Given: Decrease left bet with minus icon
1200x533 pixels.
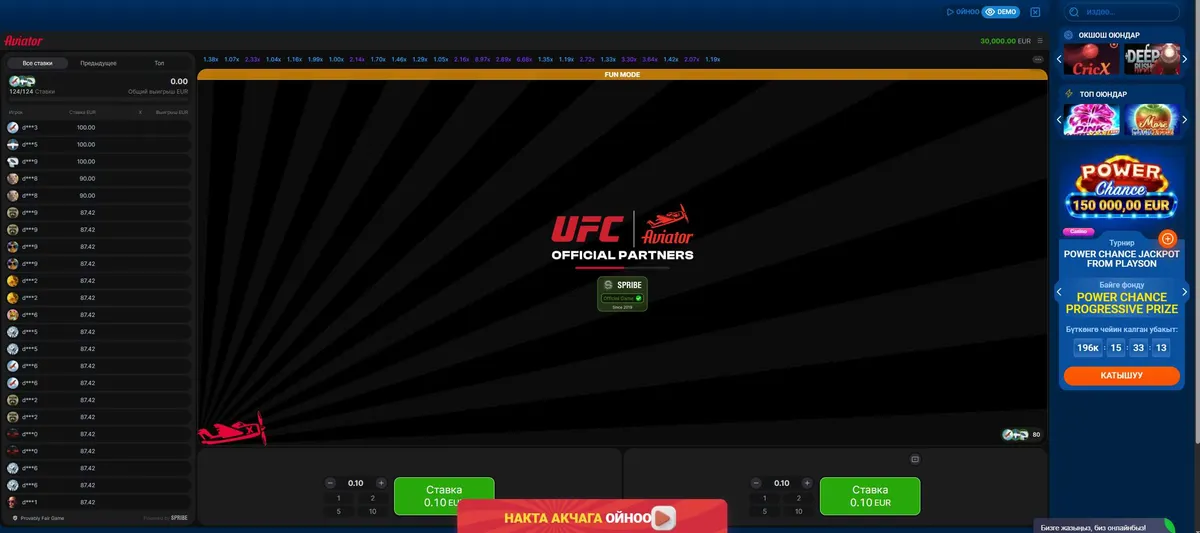Looking at the screenshot, I should pos(331,483).
